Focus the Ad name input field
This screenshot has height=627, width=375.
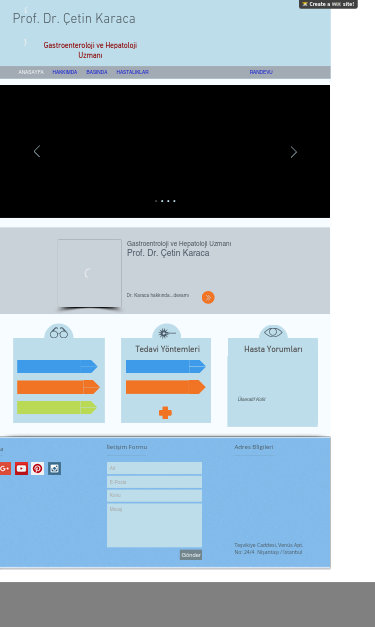(154, 468)
